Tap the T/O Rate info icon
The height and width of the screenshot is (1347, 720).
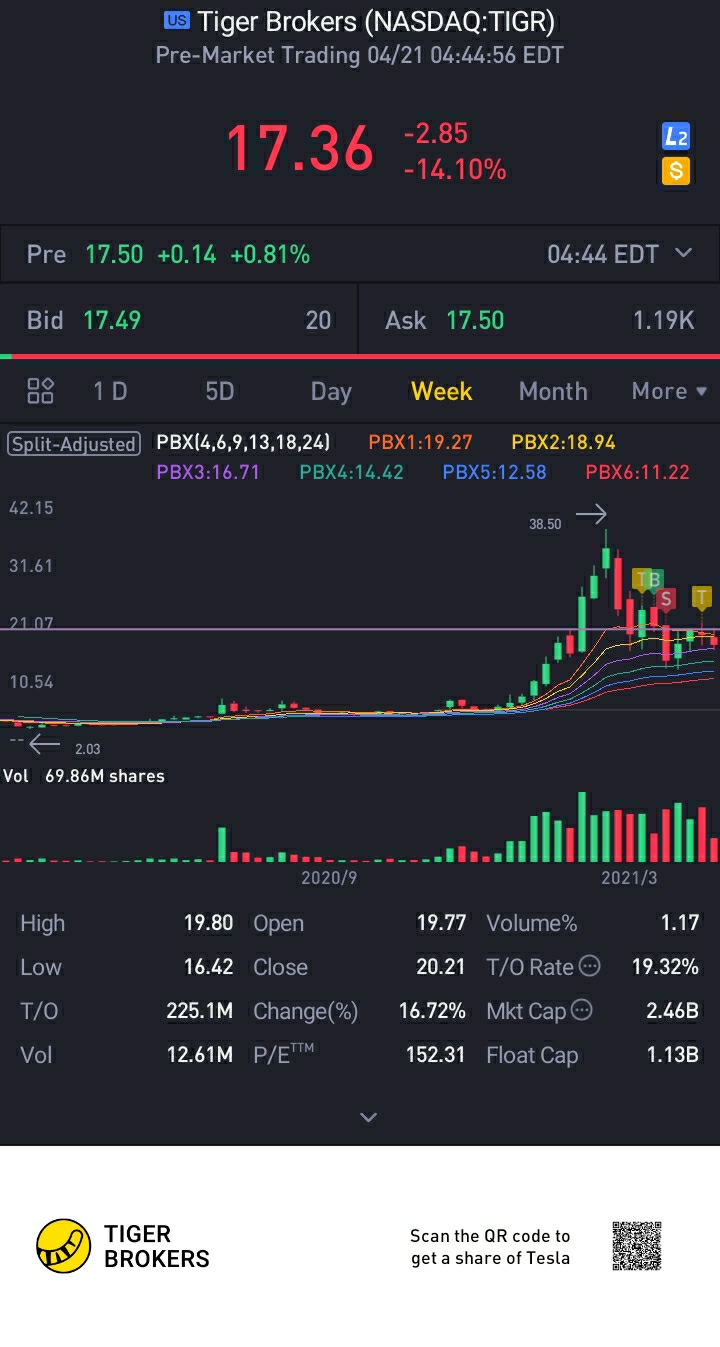coord(590,966)
